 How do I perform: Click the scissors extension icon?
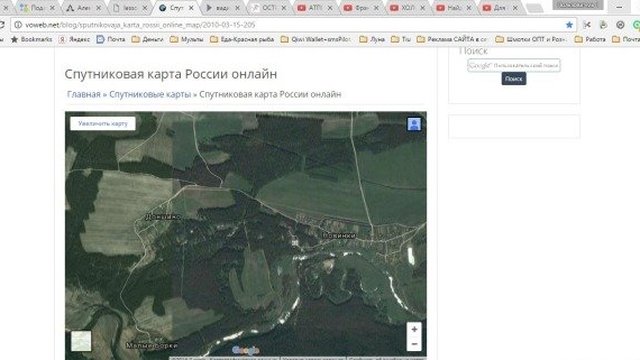(587, 25)
